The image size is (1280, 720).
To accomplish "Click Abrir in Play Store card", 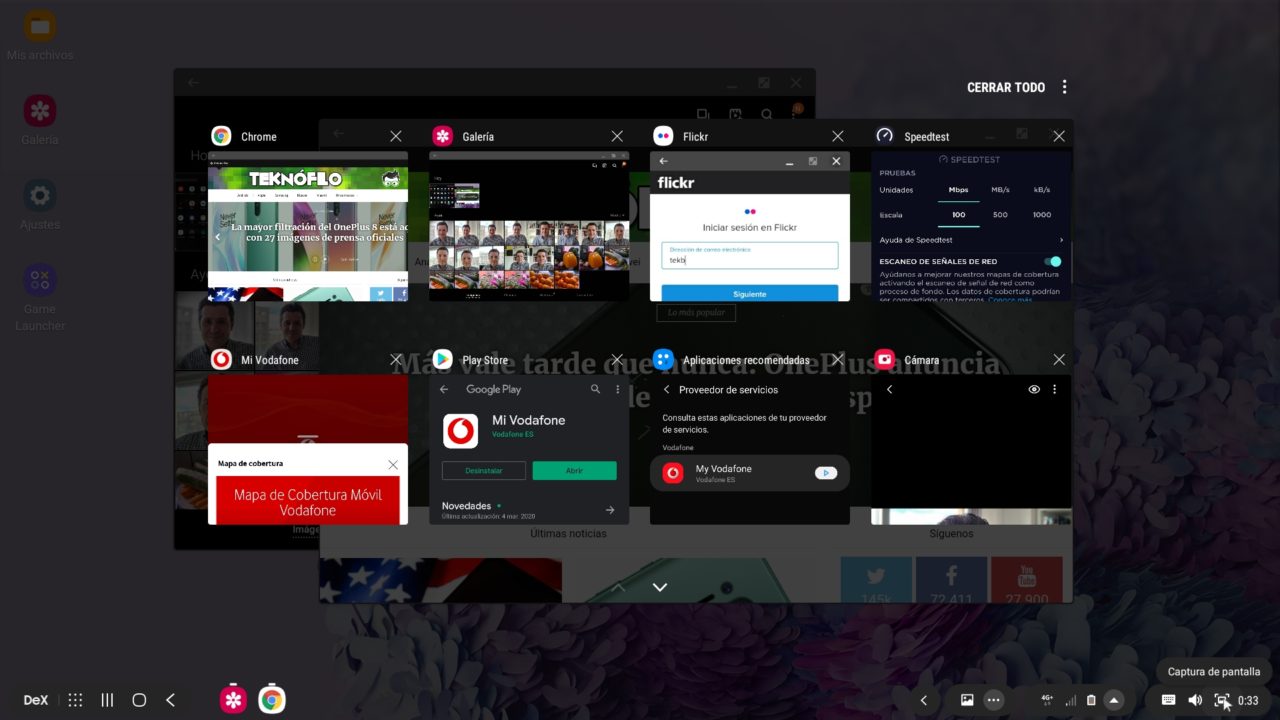I will [574, 471].
